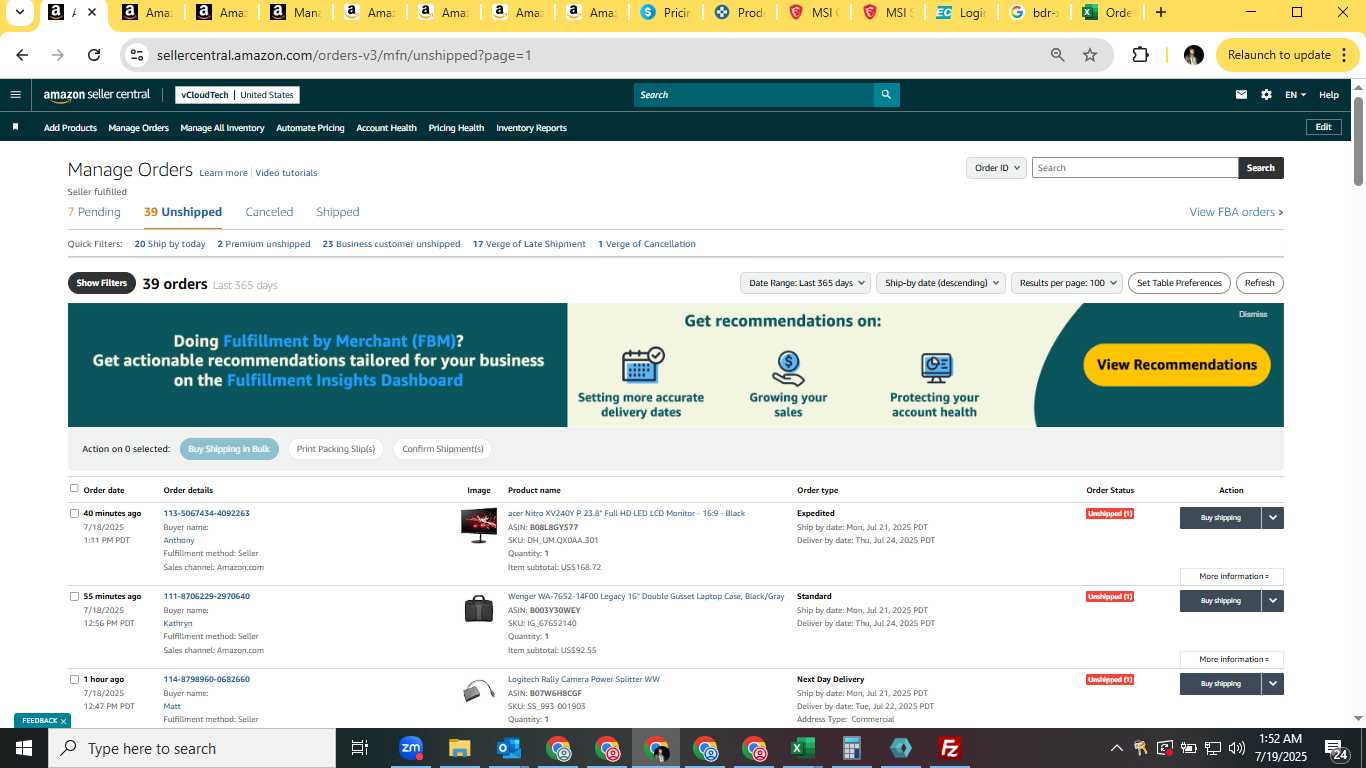This screenshot has width=1366, height=768.
Task: Expand Buy shipping options for Kathryn's order
Action: [x=1272, y=601]
